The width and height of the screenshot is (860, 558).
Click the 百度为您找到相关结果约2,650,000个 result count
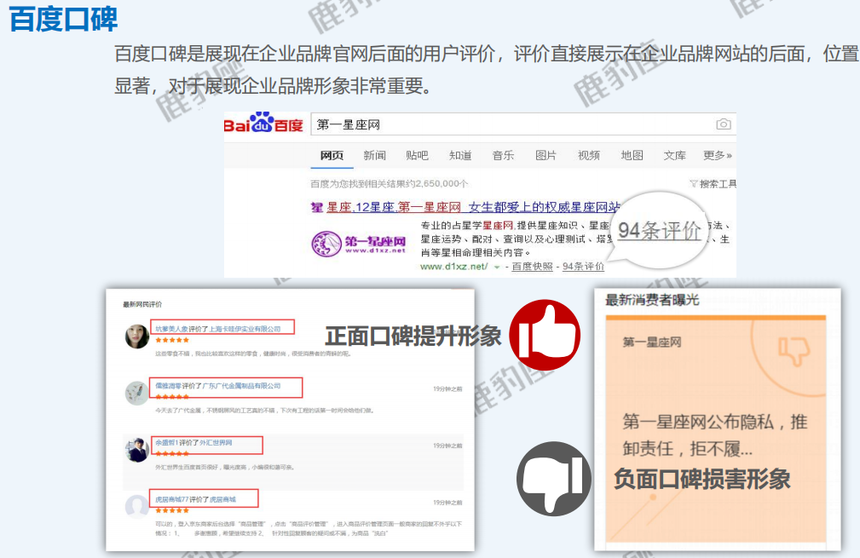point(389,184)
